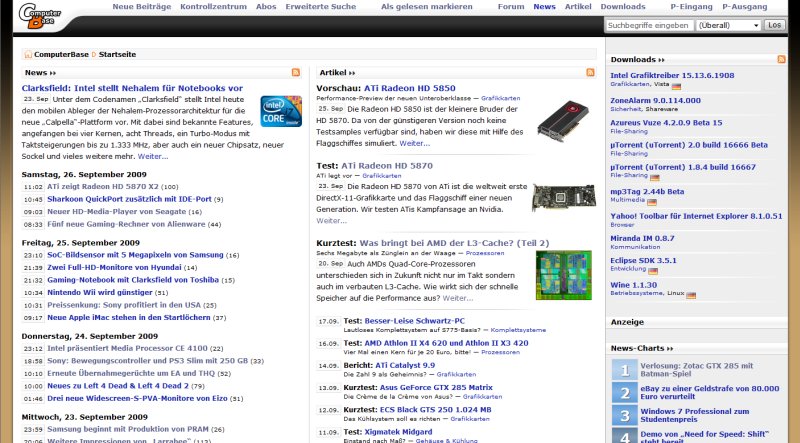This screenshot has width=800, height=443.
Task: Click Komplettsysteme category link
Action: (x=518, y=330)
